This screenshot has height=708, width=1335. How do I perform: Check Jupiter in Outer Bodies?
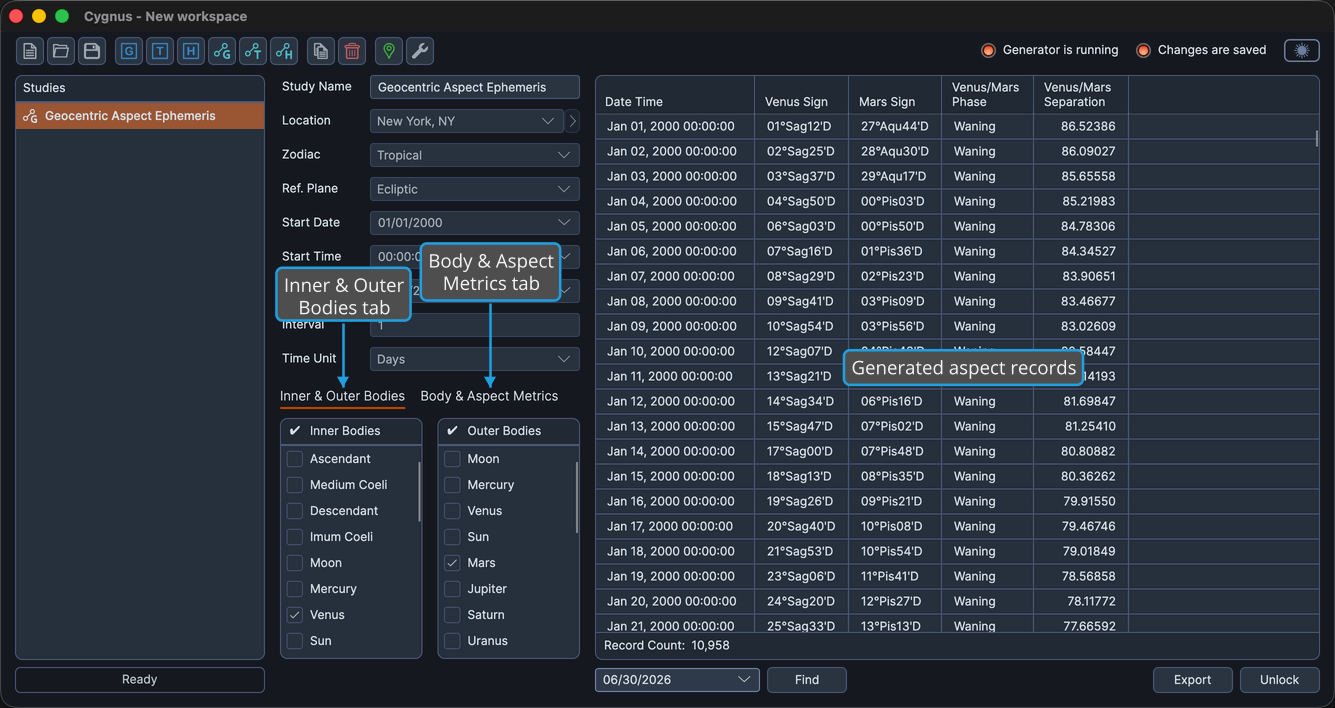tap(452, 589)
